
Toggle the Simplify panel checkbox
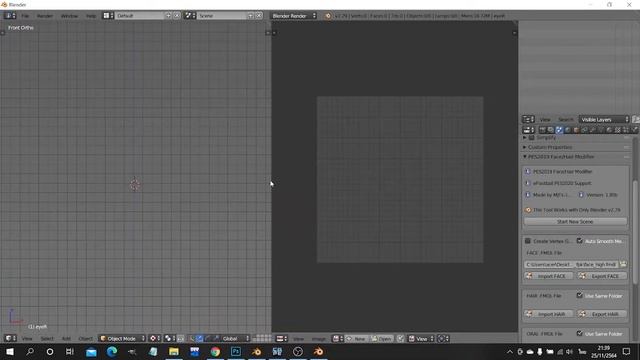531,138
